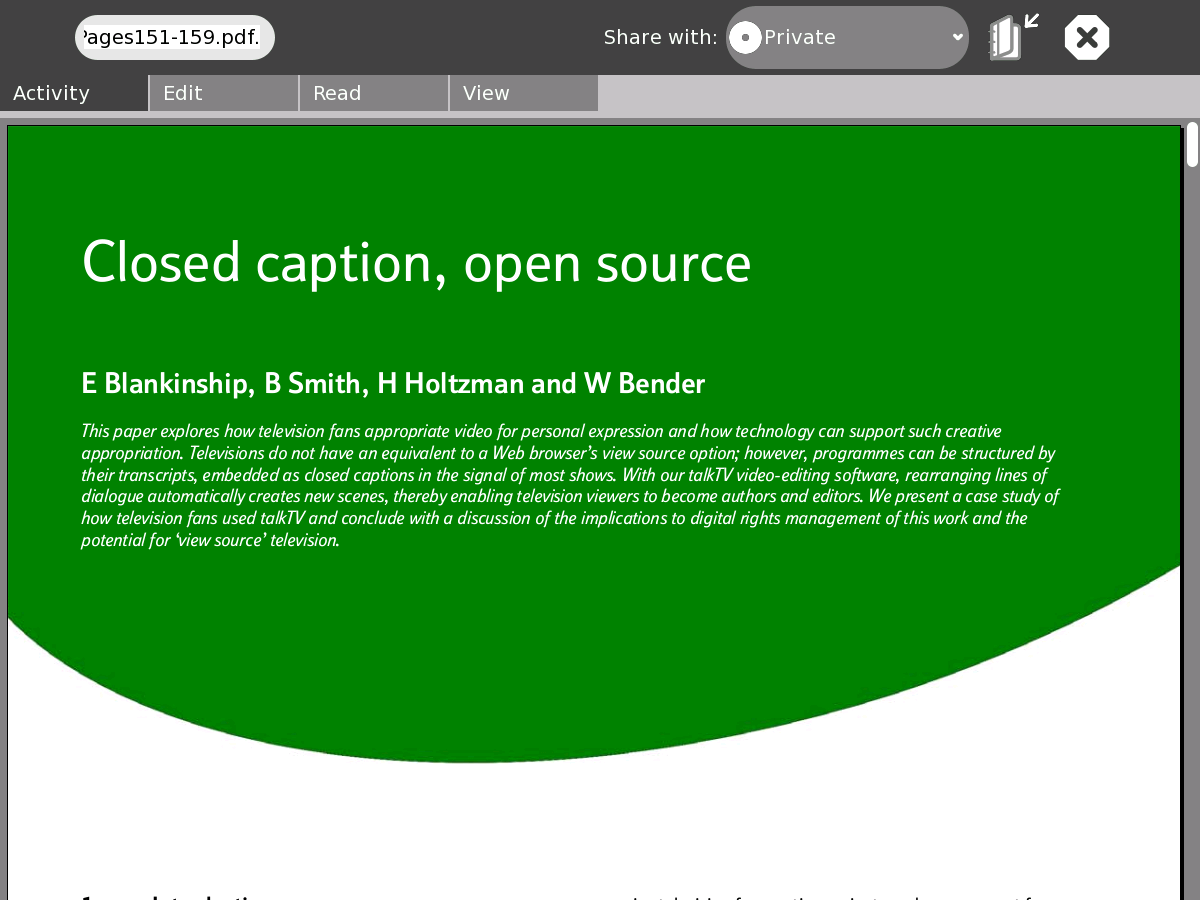Click the white page area below the green curve
This screenshot has width=1200, height=900.
point(600,820)
